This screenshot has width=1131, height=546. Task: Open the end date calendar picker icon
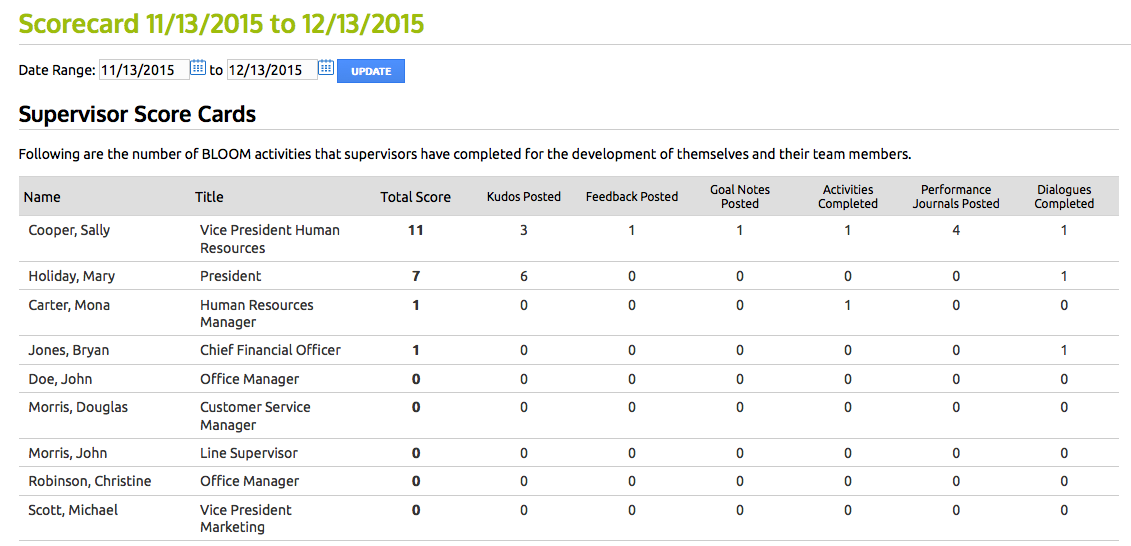326,68
